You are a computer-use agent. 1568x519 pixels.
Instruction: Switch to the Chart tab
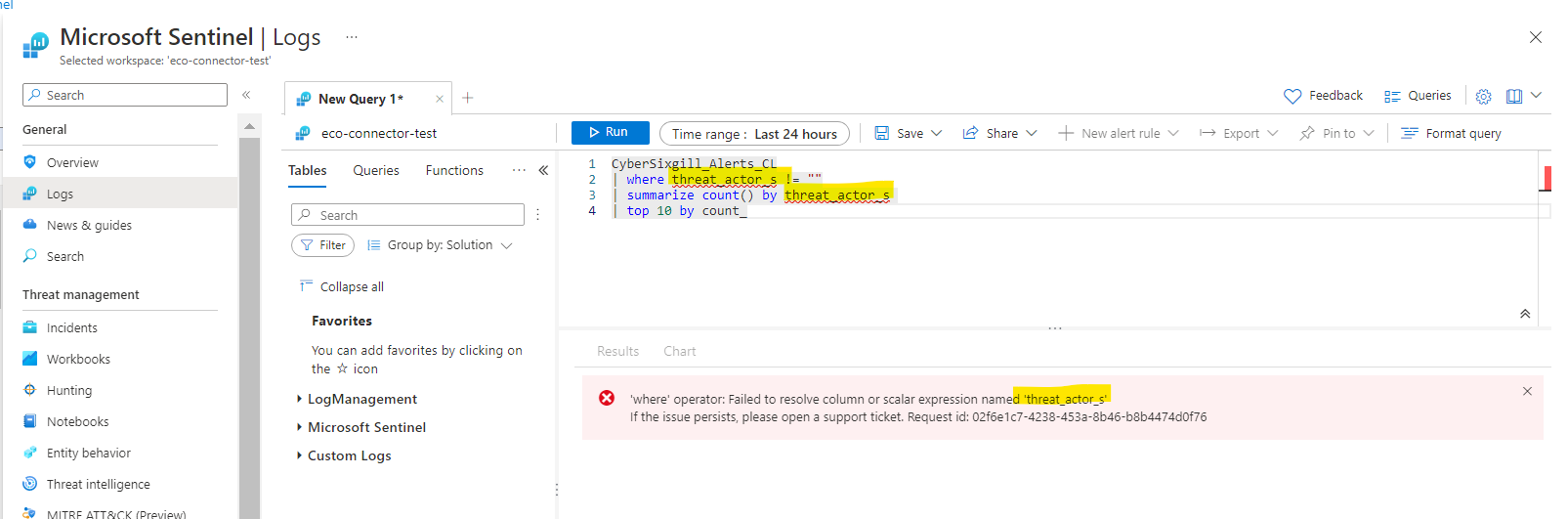click(x=680, y=351)
